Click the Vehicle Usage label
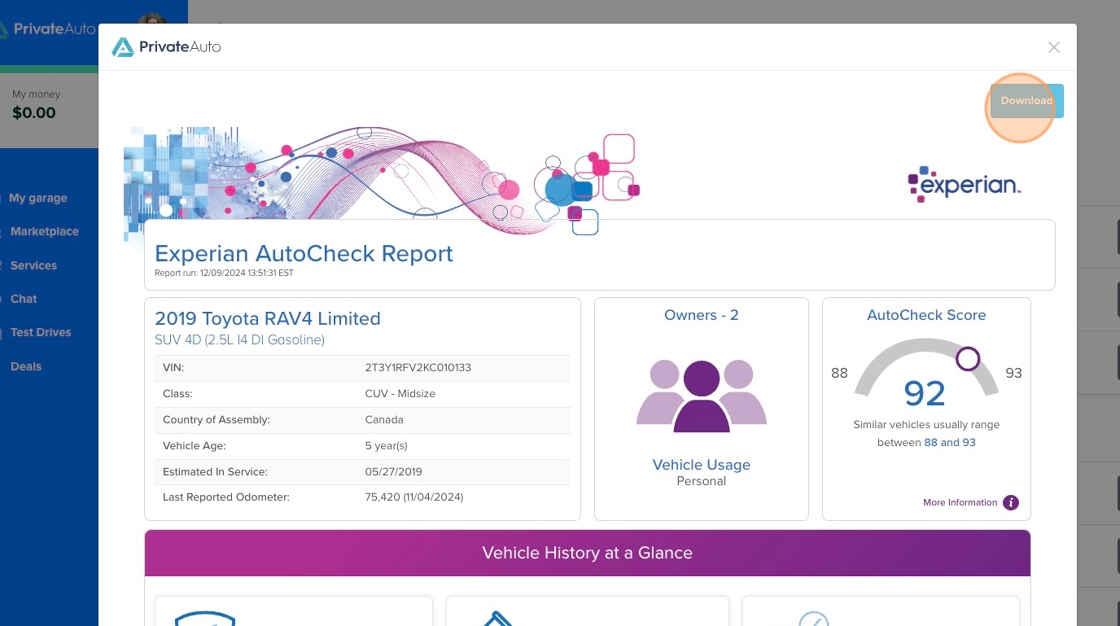 click(701, 464)
